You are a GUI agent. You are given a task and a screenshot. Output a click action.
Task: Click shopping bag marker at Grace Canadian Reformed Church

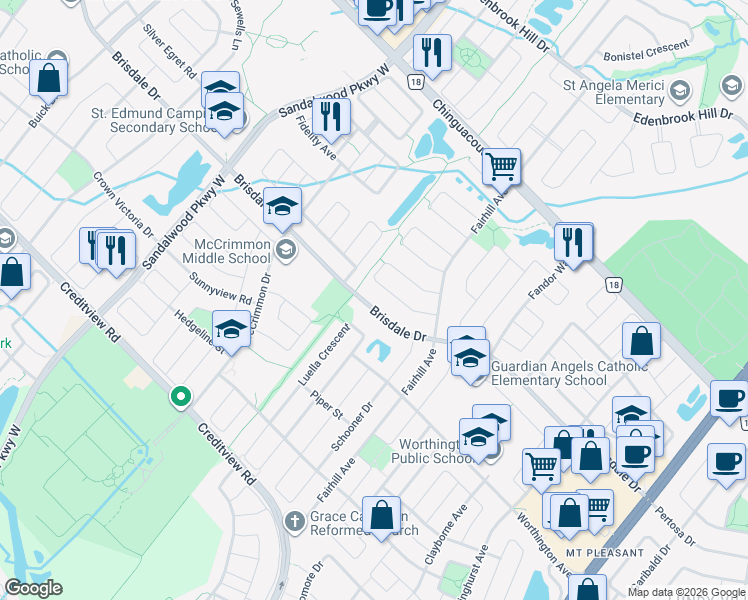381,516
